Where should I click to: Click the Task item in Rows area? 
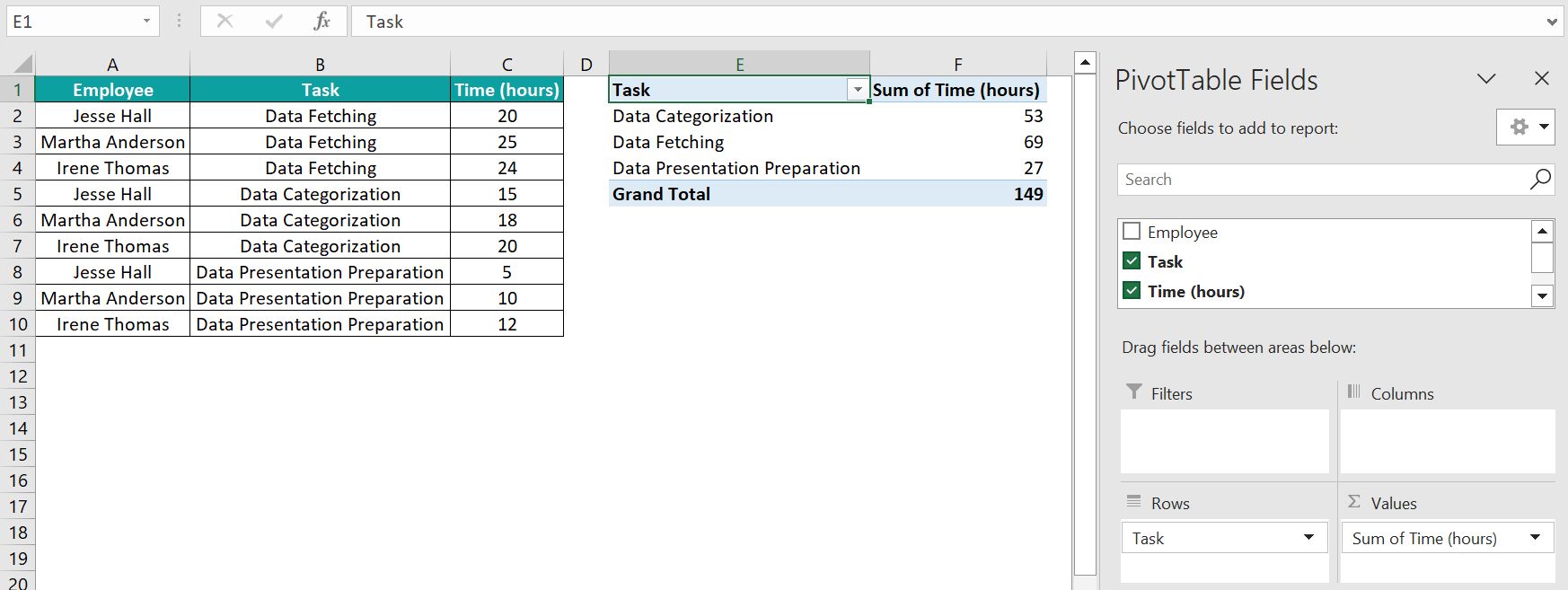click(x=1225, y=538)
